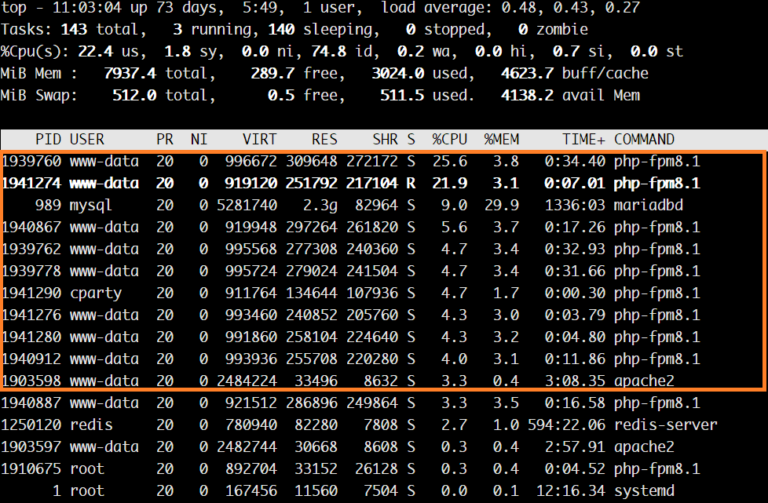Click the redis user name
This screenshot has width=768, height=503.
pos(92,424)
